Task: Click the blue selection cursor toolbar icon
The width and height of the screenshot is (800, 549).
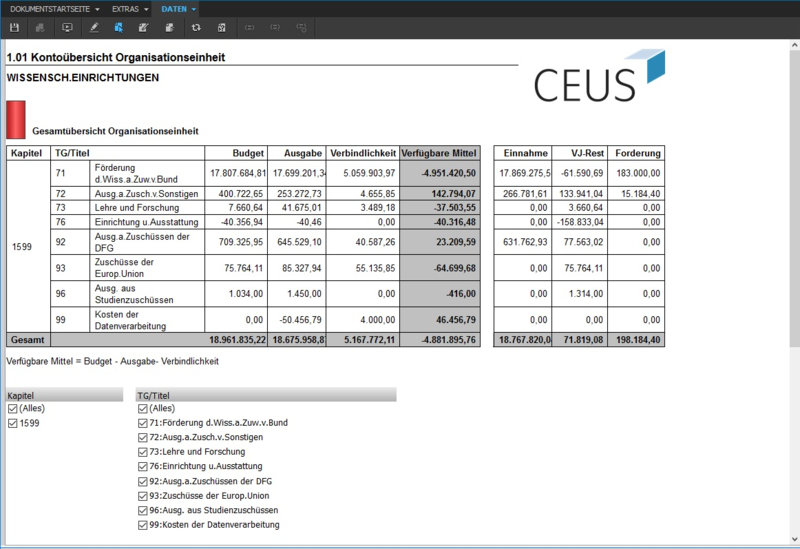Action: [x=119, y=28]
